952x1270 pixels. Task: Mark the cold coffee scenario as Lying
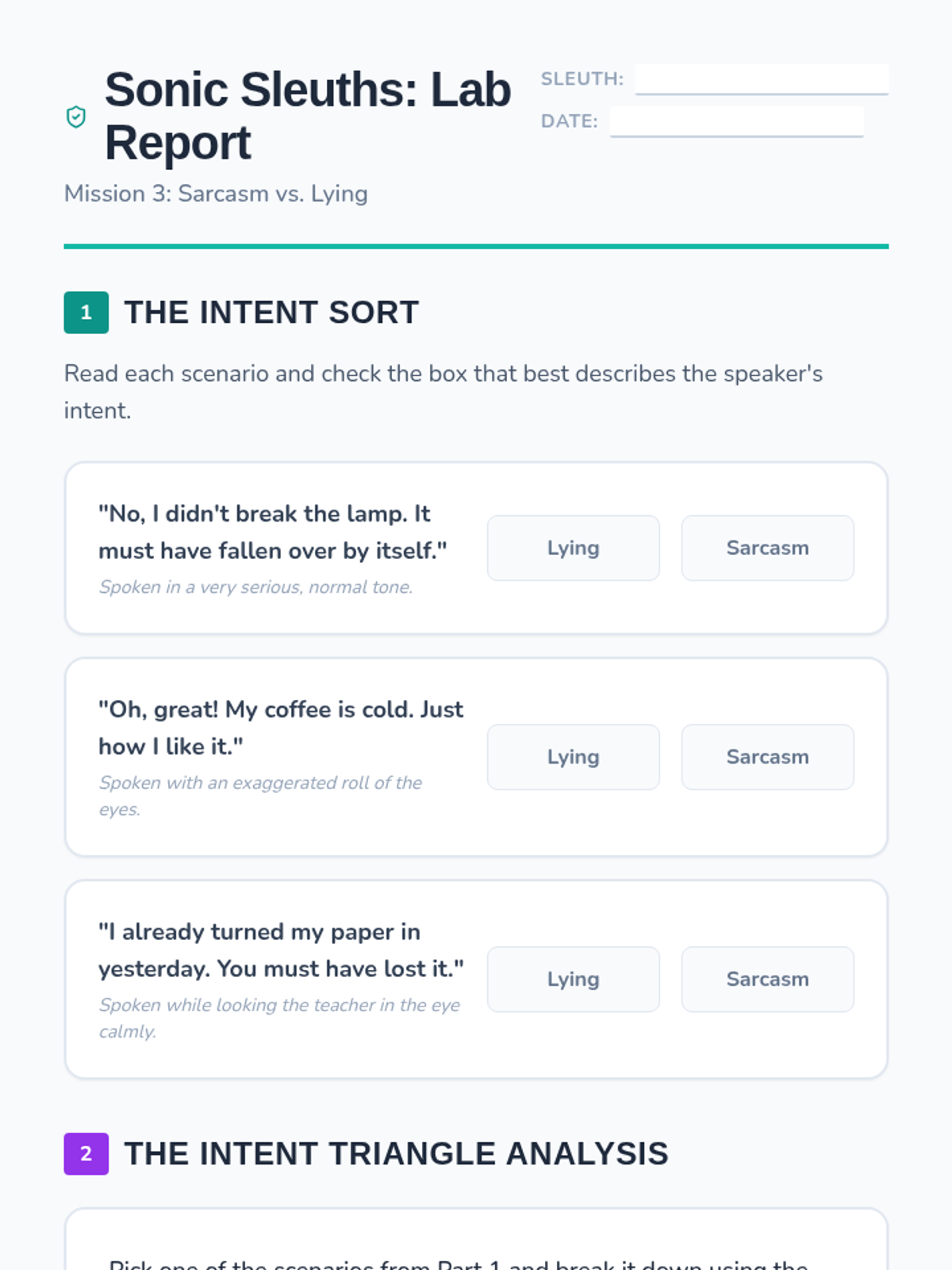click(x=573, y=756)
